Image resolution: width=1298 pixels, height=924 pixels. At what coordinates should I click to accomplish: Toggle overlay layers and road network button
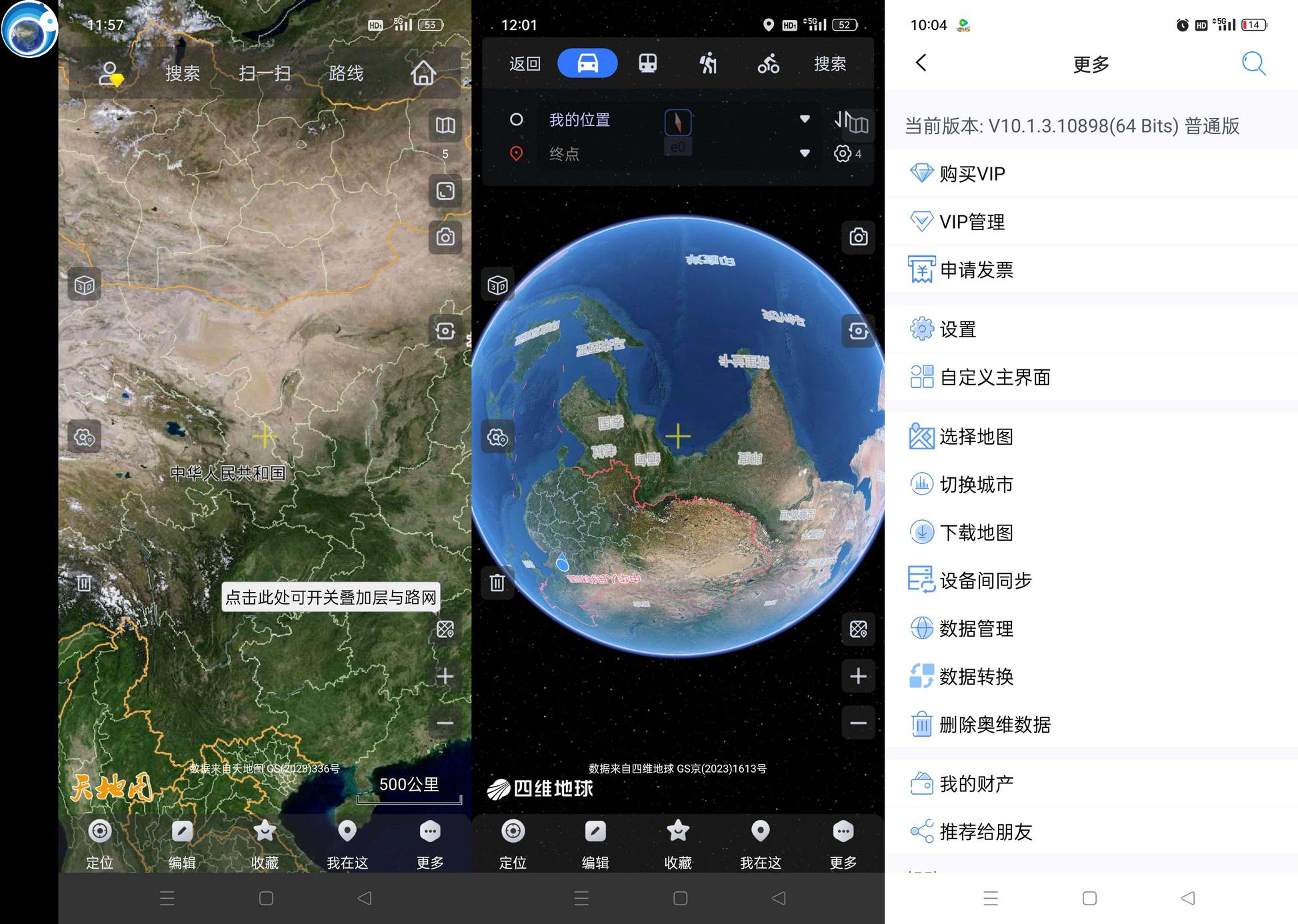445,629
